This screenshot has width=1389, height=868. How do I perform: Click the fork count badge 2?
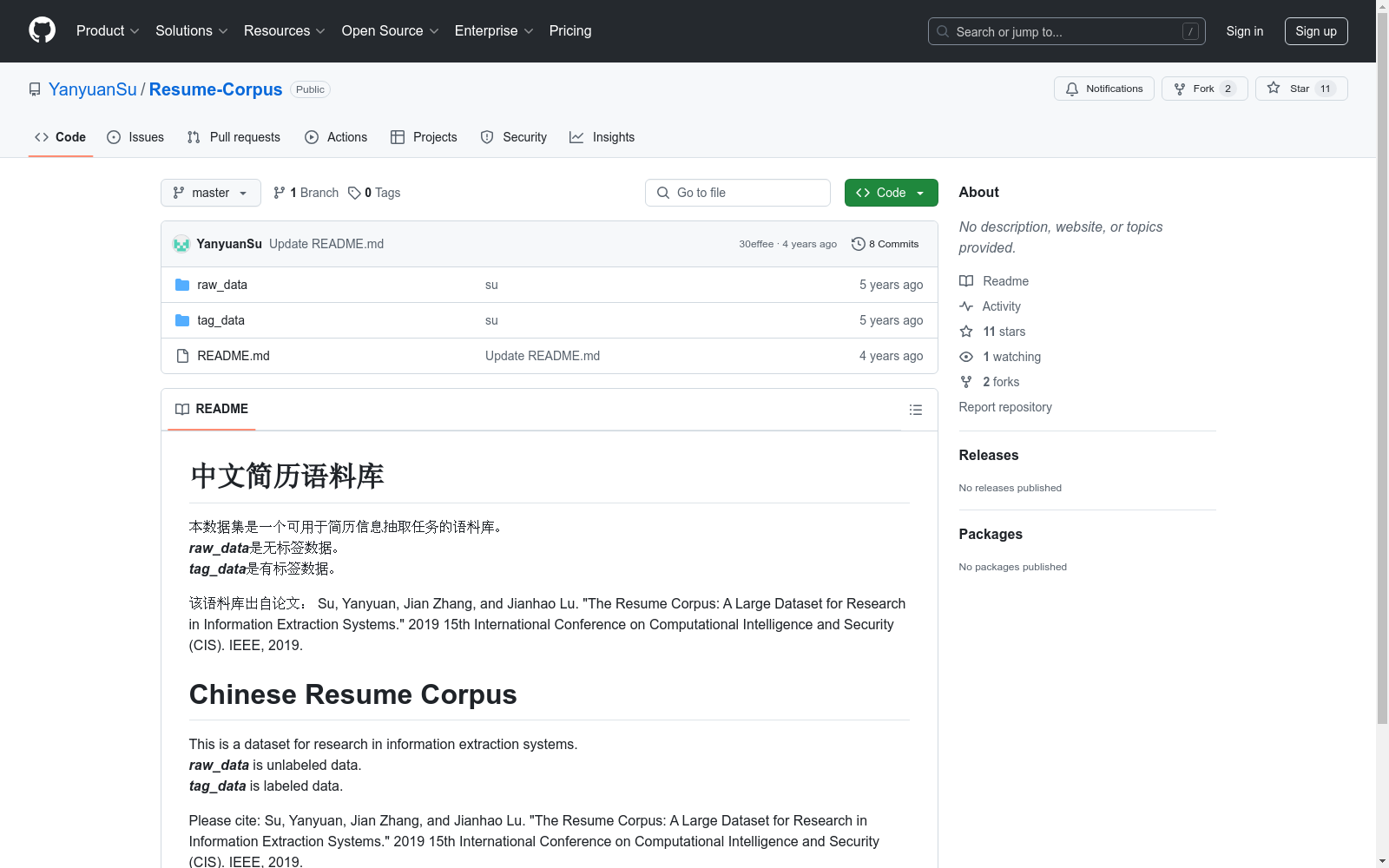(1228, 89)
